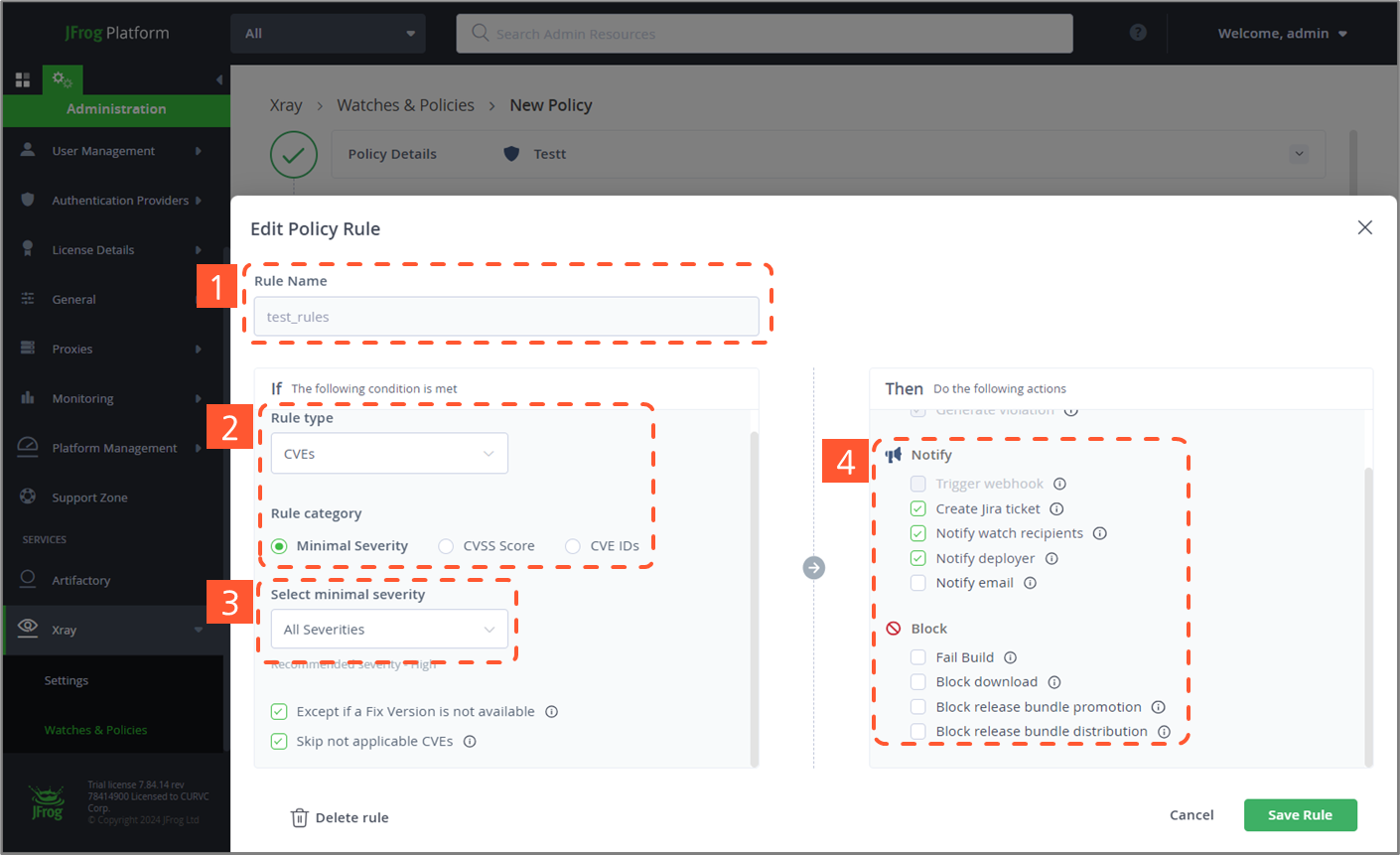Viewport: 1400px width, 855px height.
Task: Enable Notify email checkbox
Action: (918, 583)
